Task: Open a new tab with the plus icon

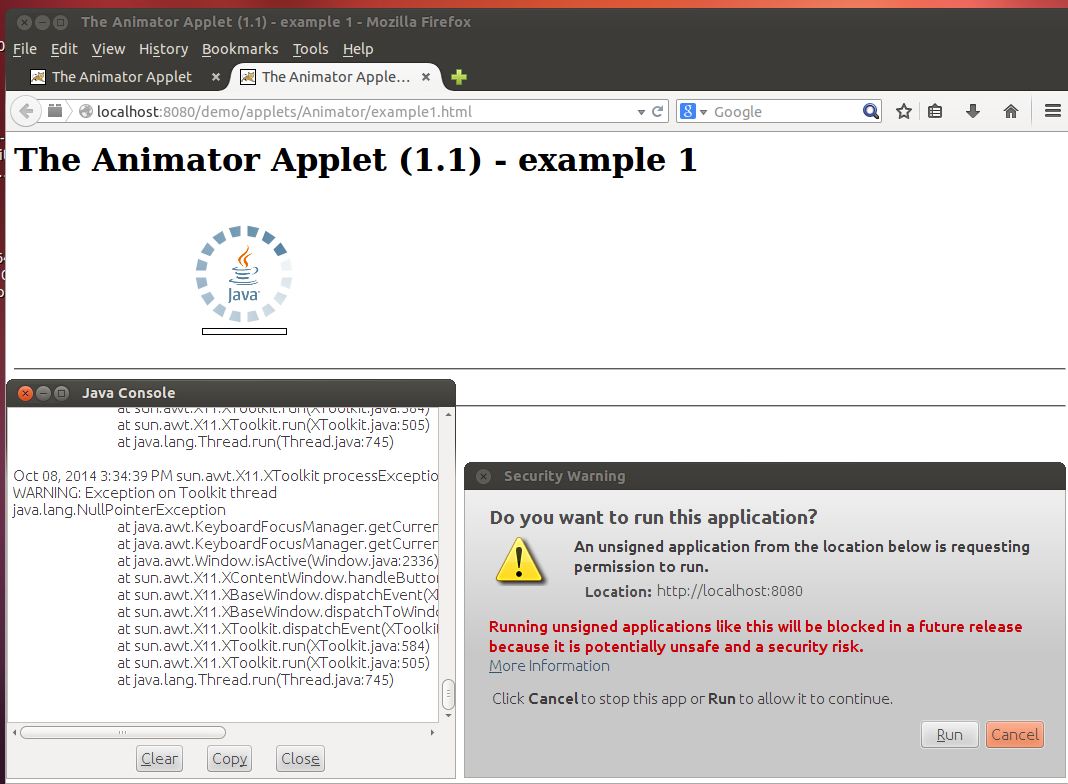Action: point(459,77)
